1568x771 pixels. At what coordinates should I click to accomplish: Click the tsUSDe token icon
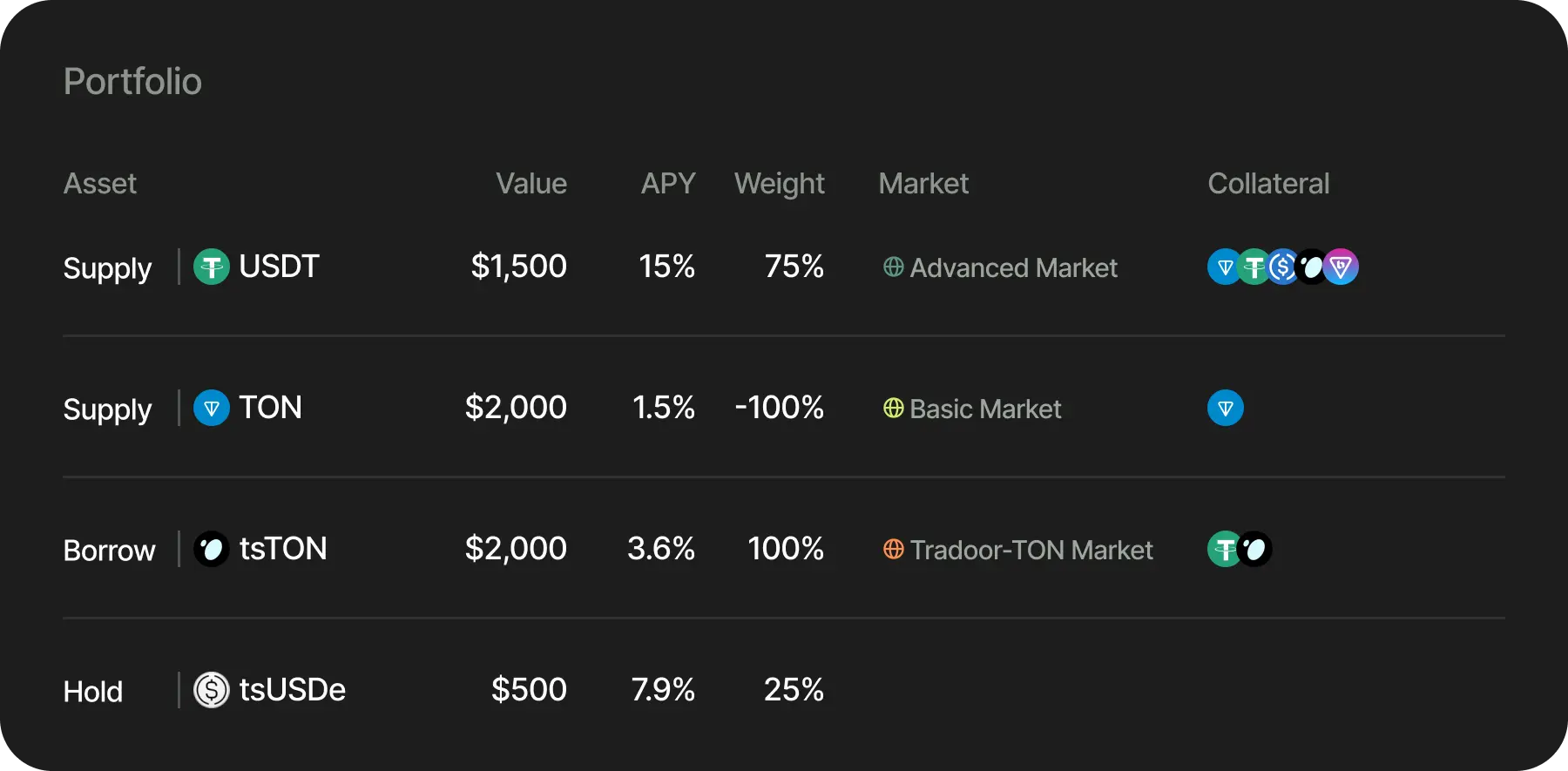(211, 690)
